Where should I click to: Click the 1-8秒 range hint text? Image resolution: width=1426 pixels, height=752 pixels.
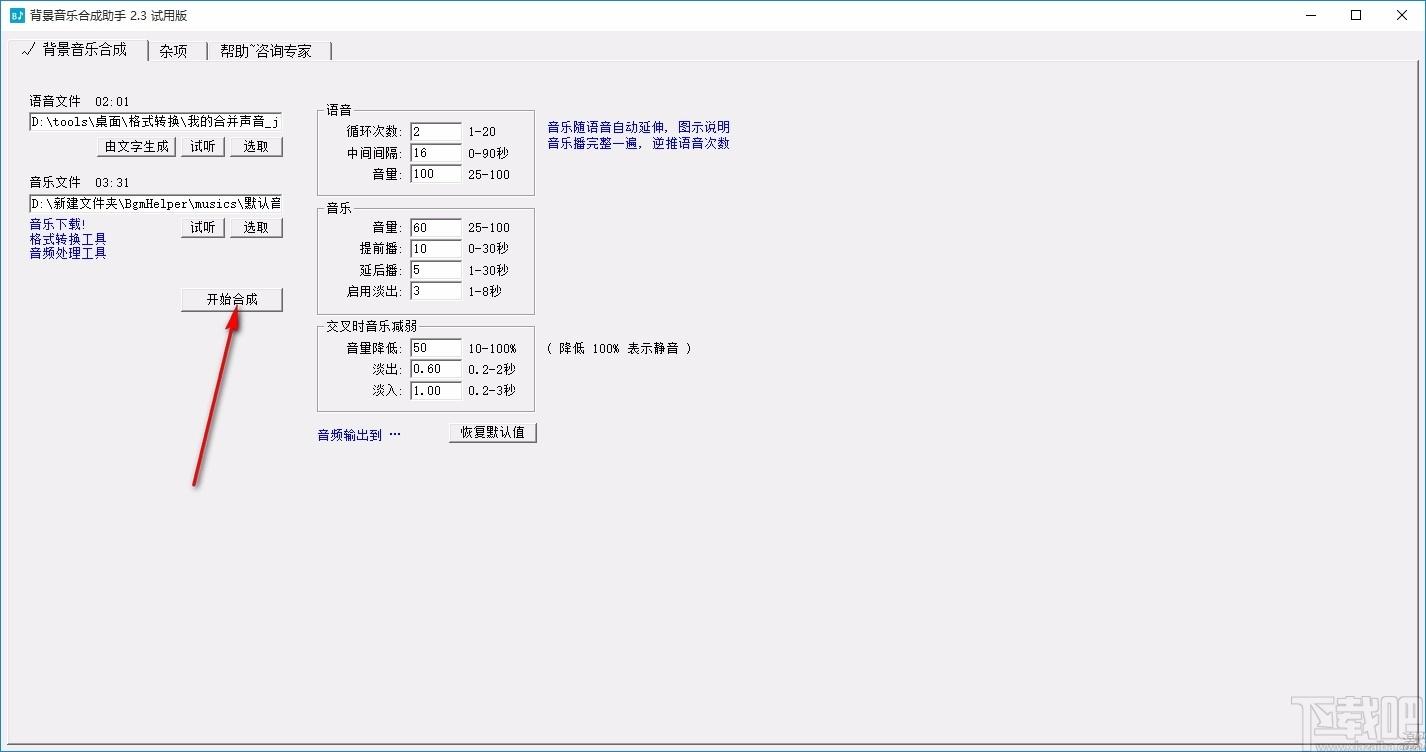(485, 291)
